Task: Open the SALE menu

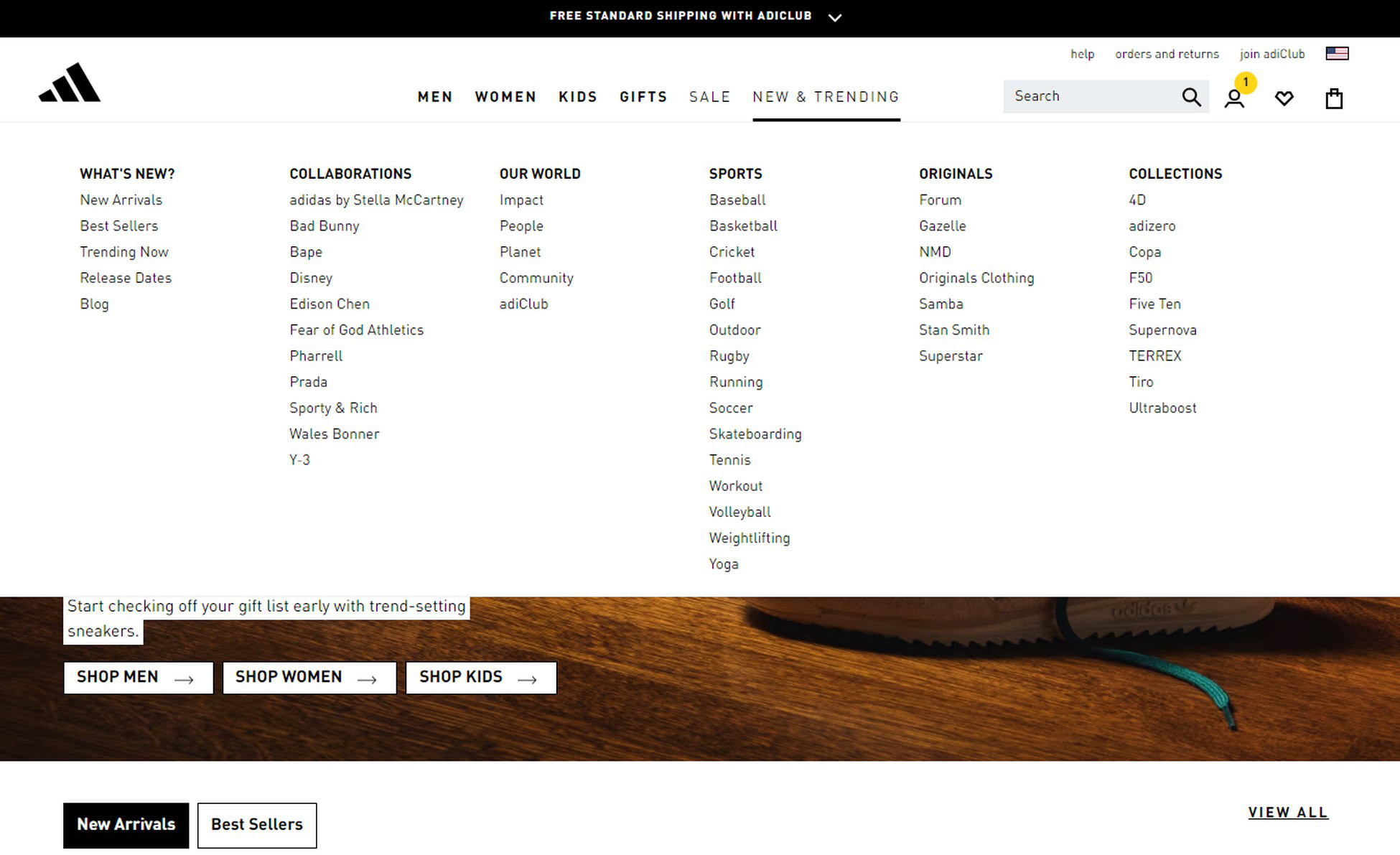Action: tap(709, 97)
